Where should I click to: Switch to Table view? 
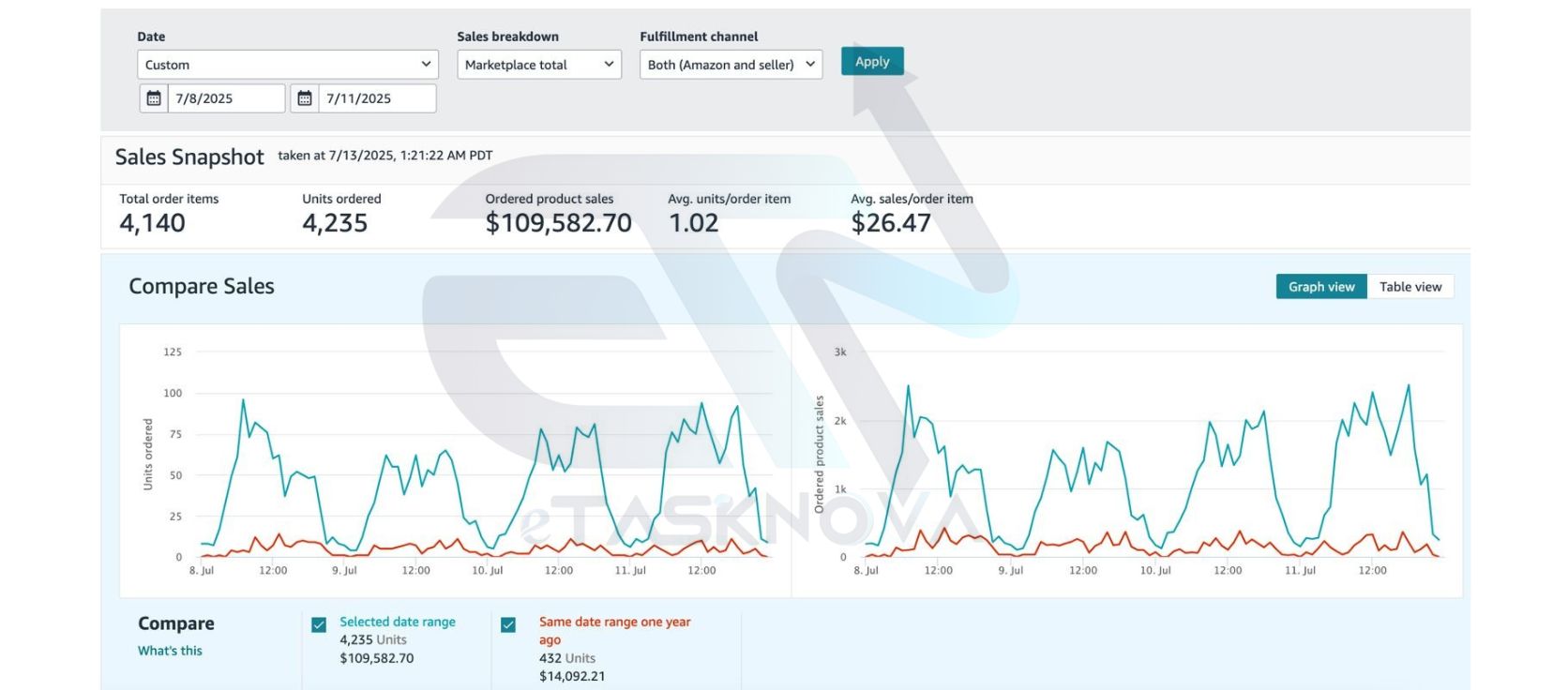point(1410,287)
